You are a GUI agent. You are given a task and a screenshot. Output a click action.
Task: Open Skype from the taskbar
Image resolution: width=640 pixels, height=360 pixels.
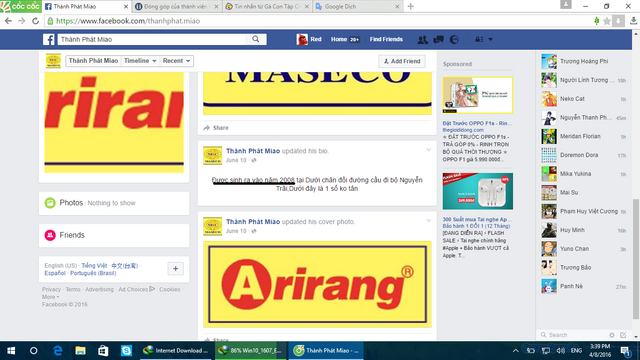tap(126, 351)
